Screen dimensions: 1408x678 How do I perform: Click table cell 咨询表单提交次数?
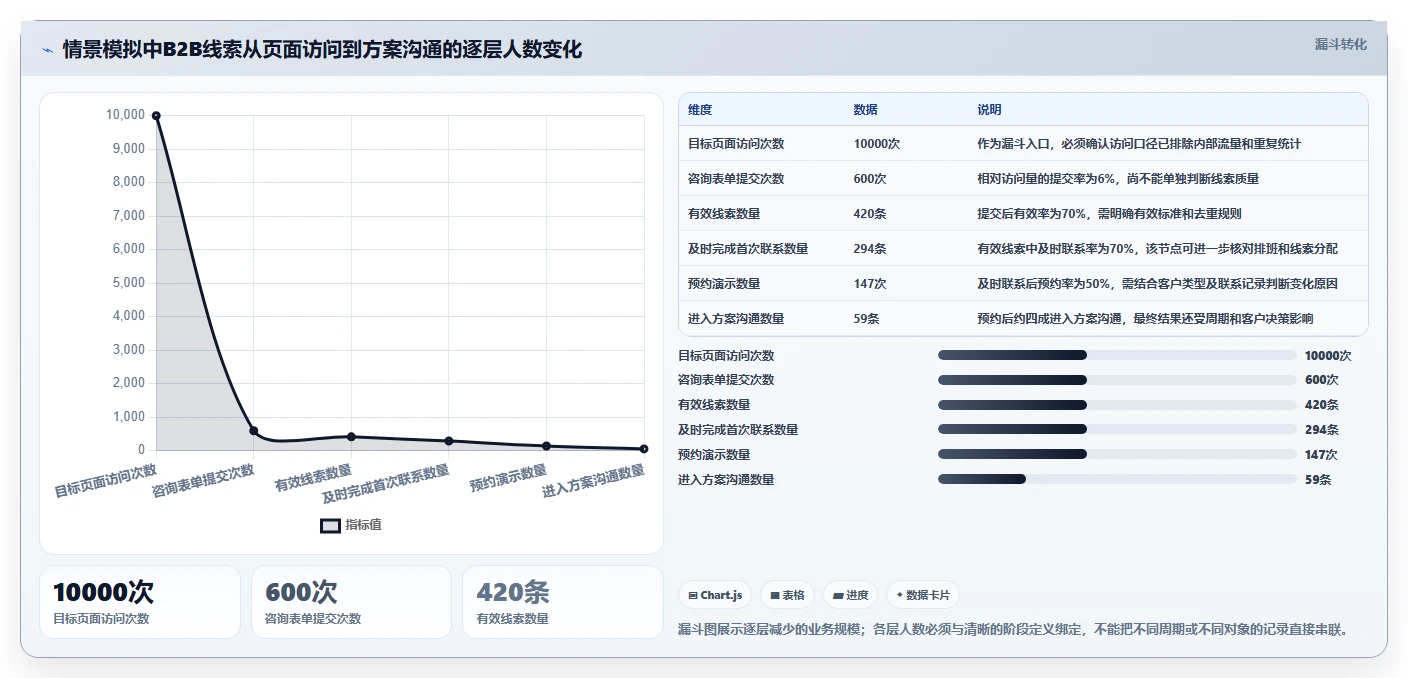(736, 179)
